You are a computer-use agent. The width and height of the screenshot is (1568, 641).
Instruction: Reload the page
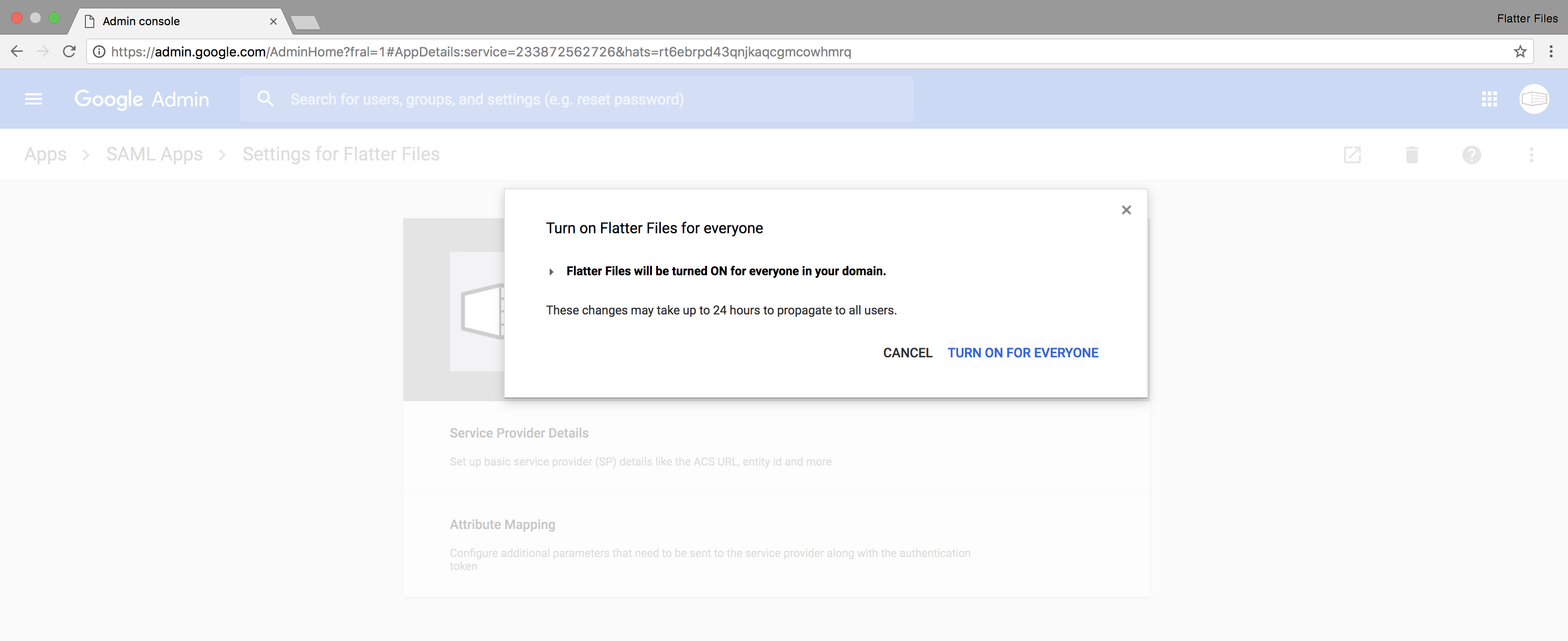70,52
